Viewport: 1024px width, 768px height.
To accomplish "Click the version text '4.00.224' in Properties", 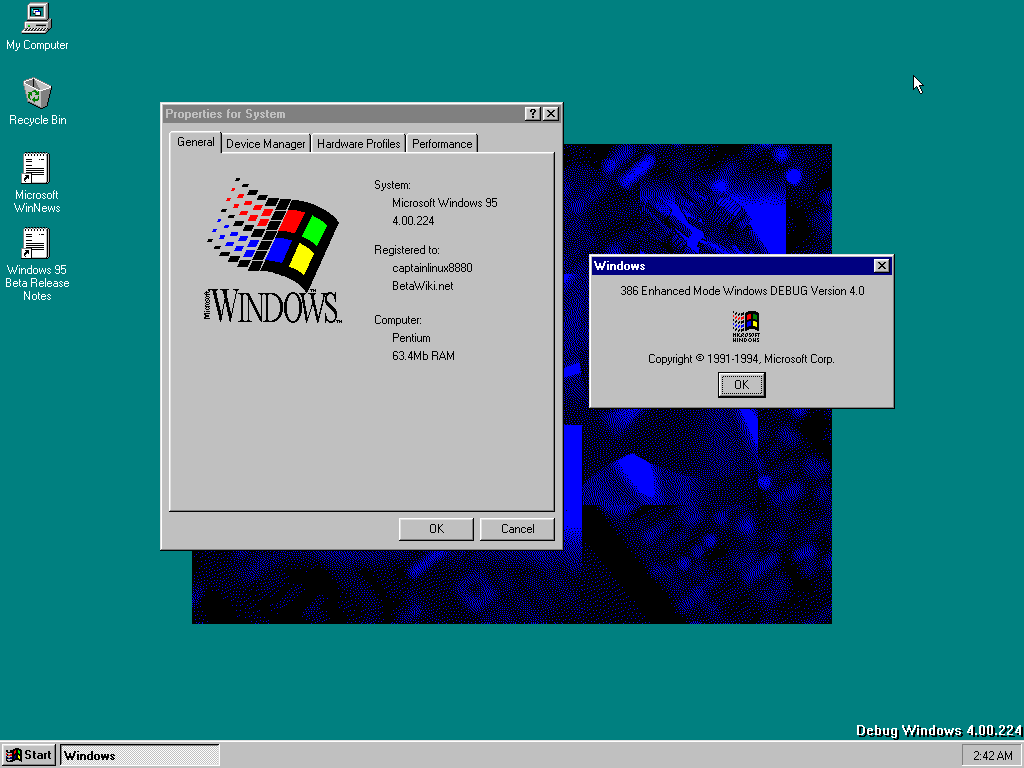I will click(413, 221).
